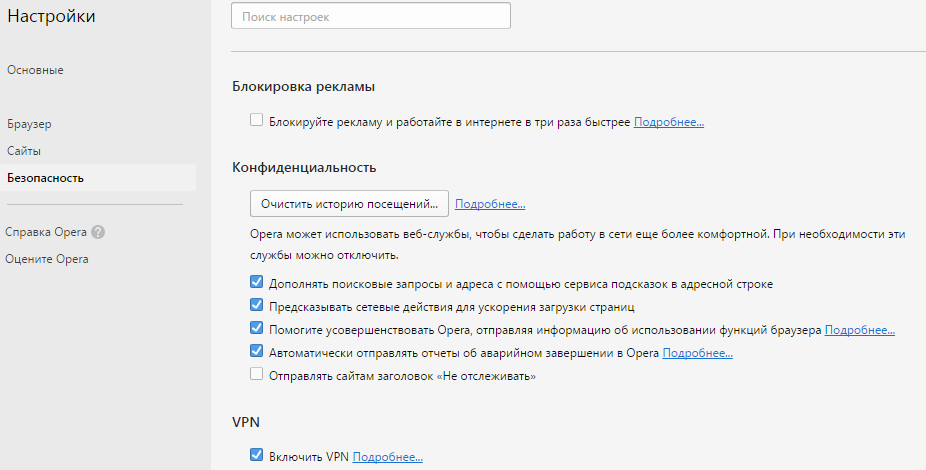Uncheck Дополнять поисковые запросы и адреса option
This screenshot has width=926, height=470.
tap(256, 282)
